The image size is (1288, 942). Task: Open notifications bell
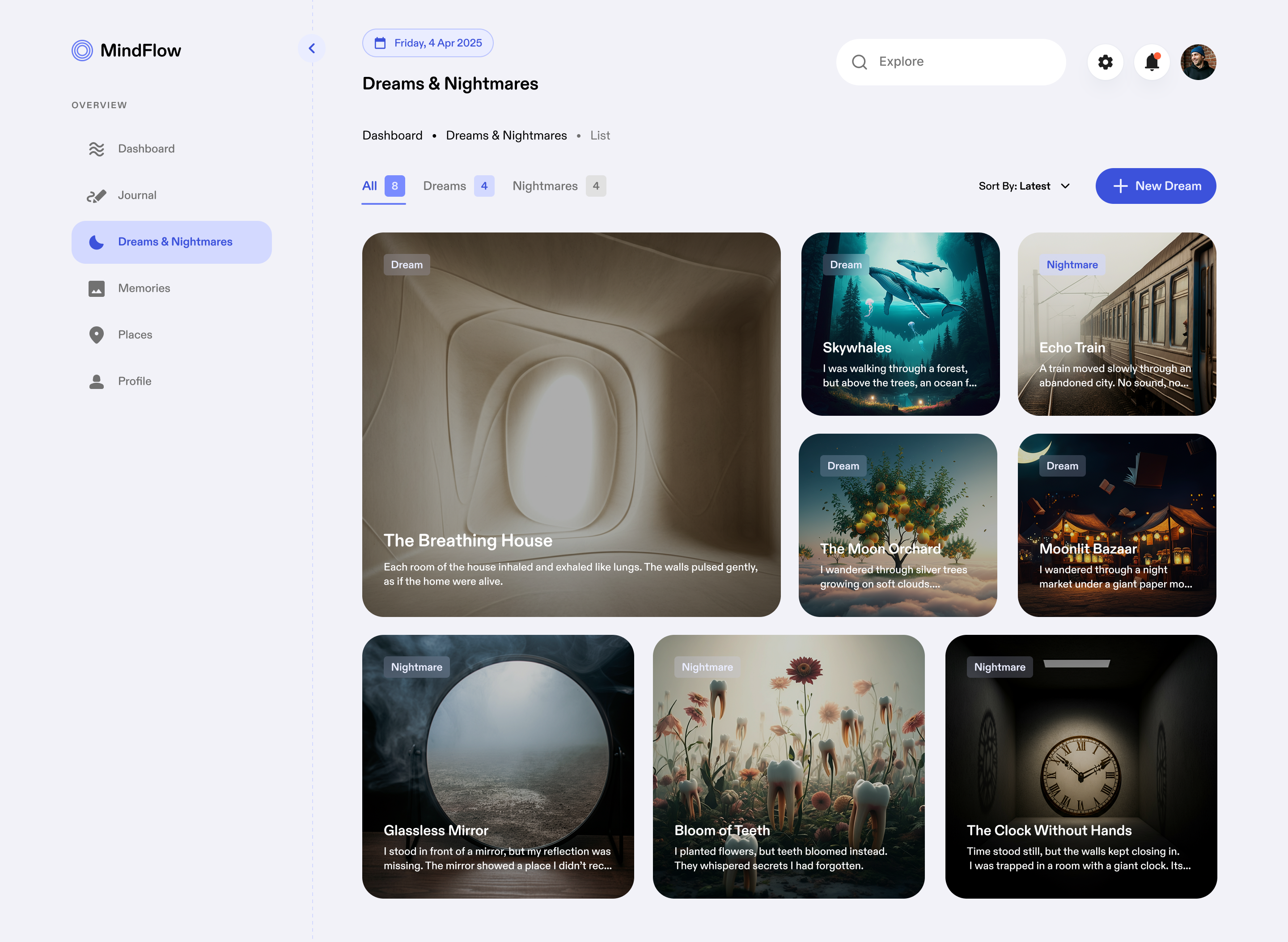coord(1152,62)
